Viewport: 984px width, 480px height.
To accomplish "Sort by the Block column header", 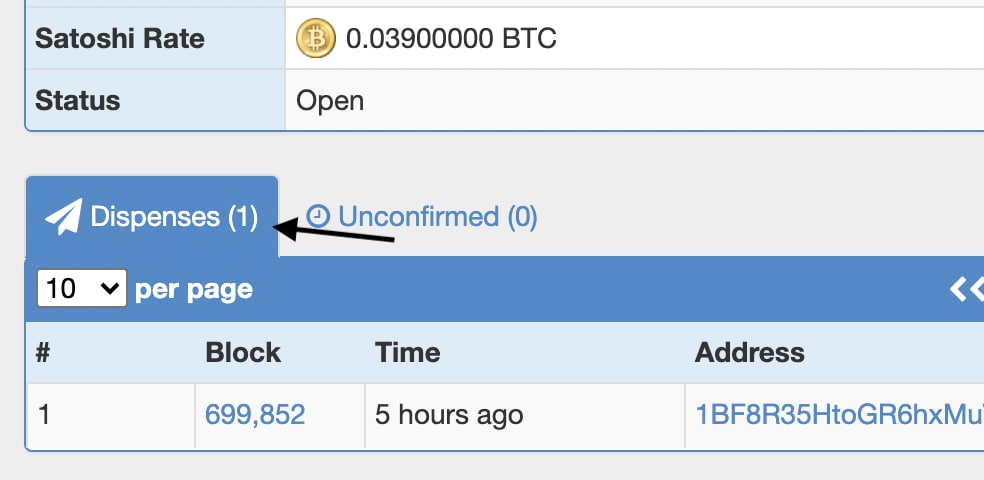I will pyautogui.click(x=243, y=353).
